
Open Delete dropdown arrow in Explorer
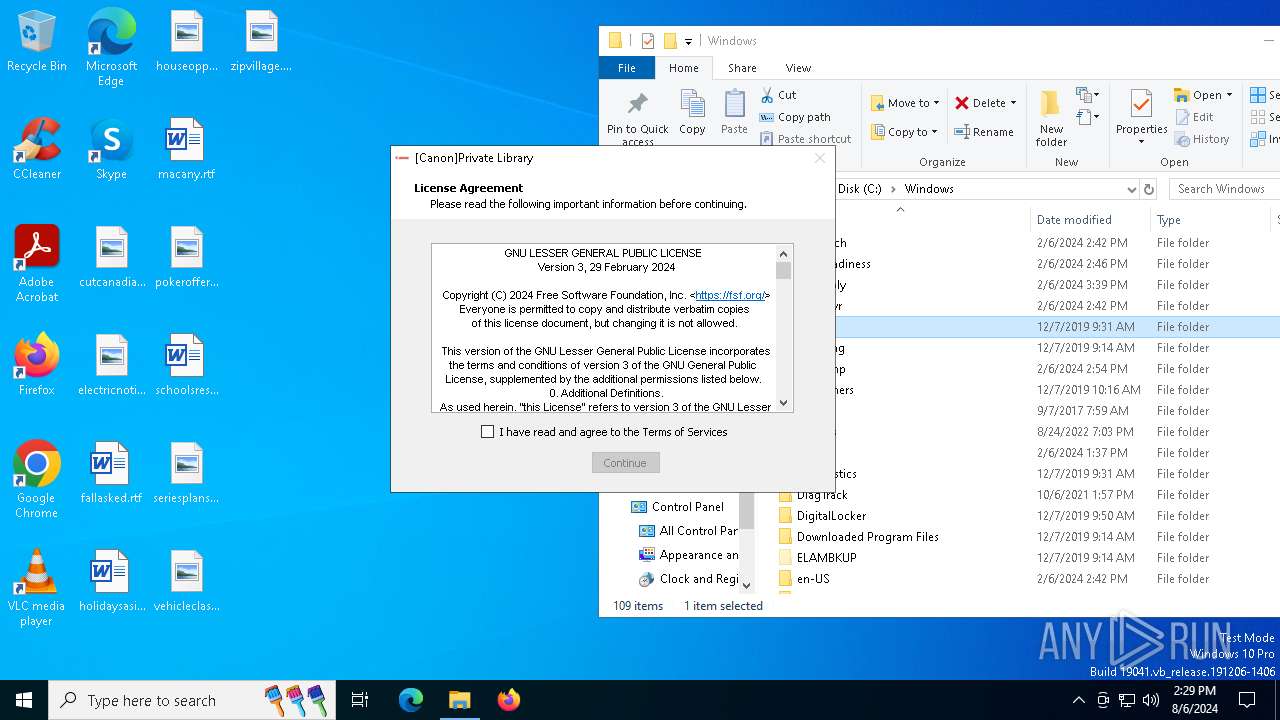click(x=1013, y=103)
